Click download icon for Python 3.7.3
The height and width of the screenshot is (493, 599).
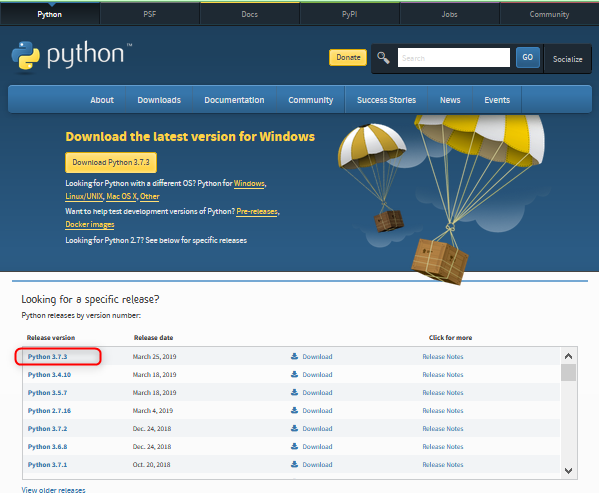click(x=294, y=356)
